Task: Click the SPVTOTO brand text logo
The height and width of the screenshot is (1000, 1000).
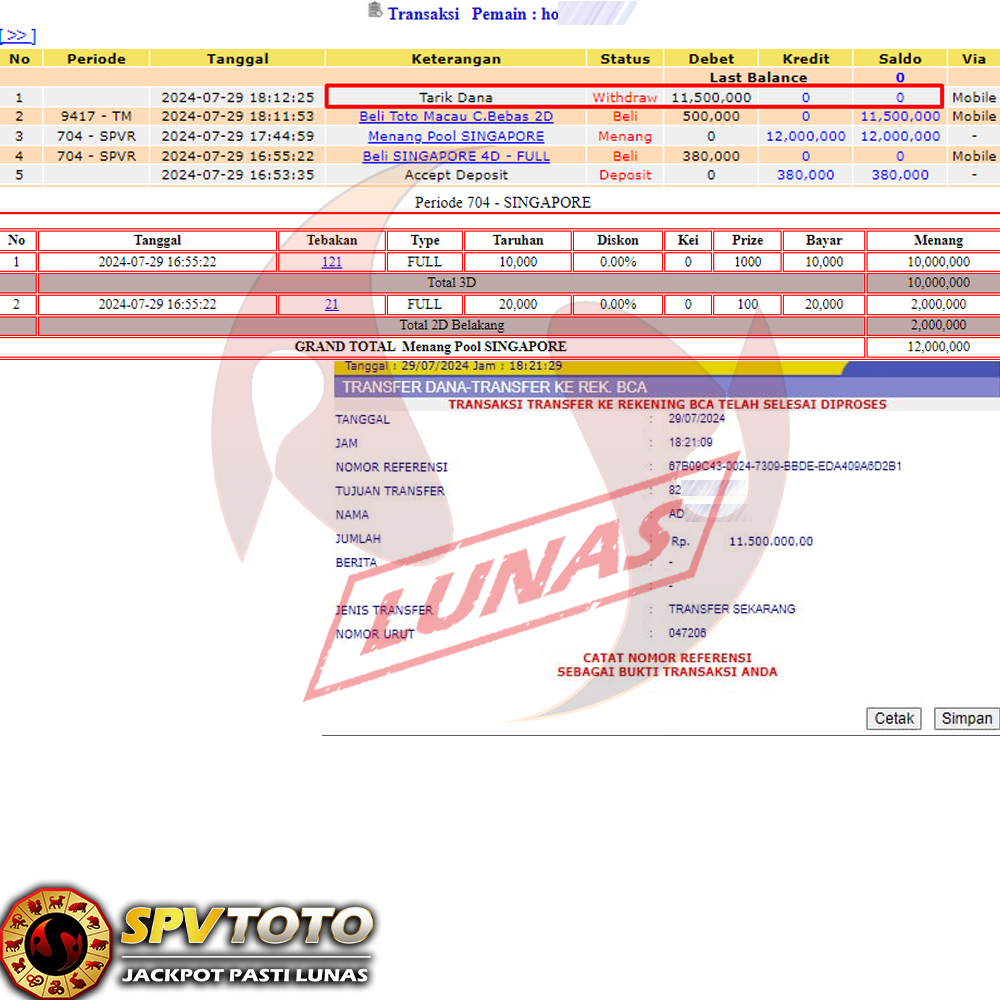Action: pyautogui.click(x=246, y=927)
